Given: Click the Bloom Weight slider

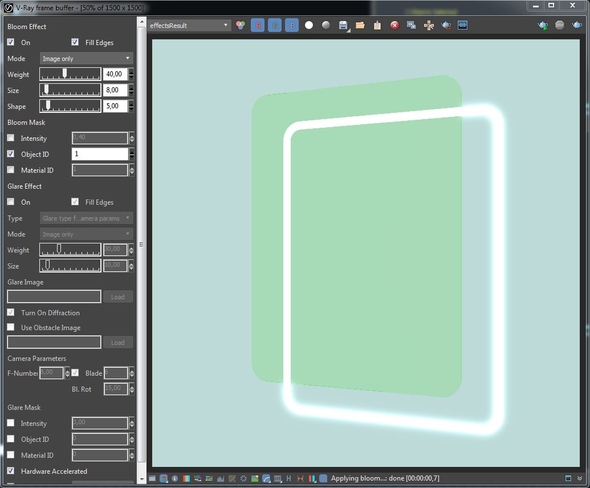Looking at the screenshot, I should click(x=70, y=74).
